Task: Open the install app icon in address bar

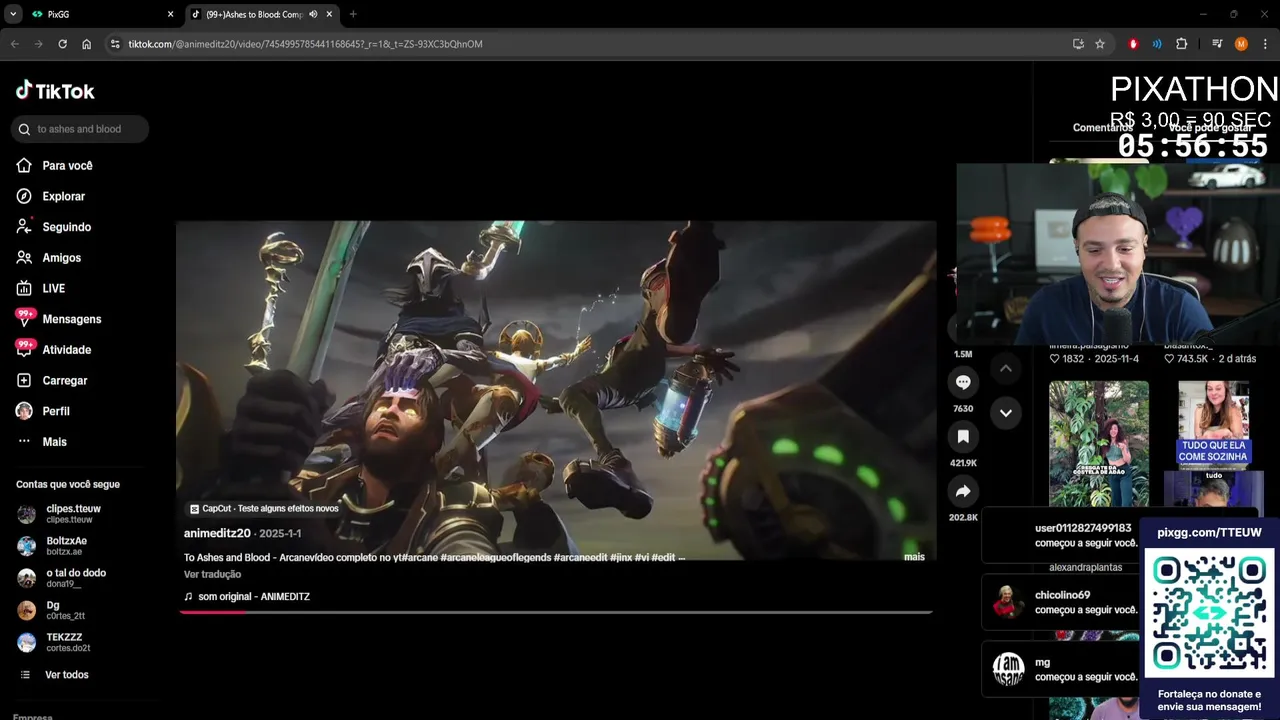Action: (1078, 44)
